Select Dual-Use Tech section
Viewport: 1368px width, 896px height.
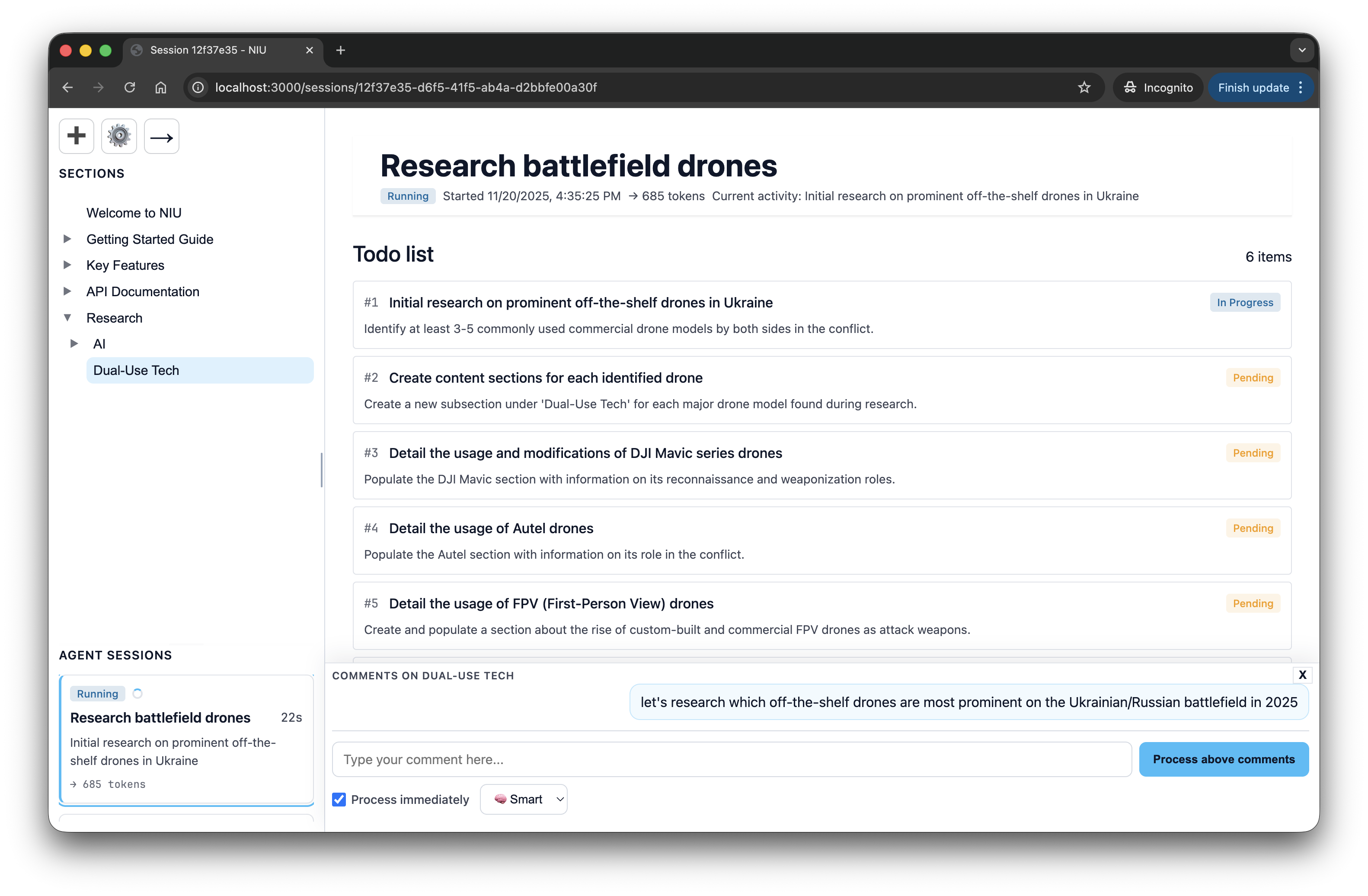pos(200,370)
